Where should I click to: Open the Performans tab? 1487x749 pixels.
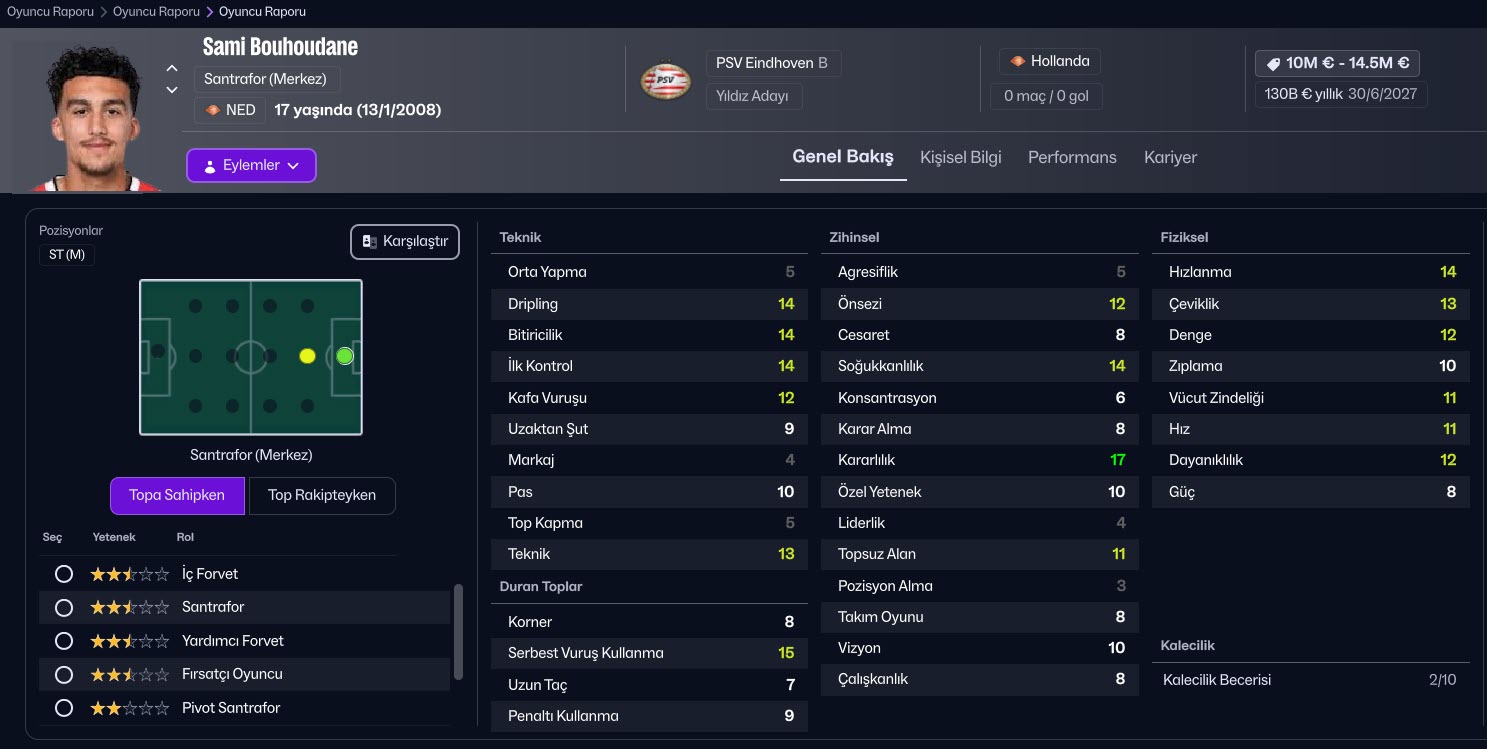coord(1072,157)
